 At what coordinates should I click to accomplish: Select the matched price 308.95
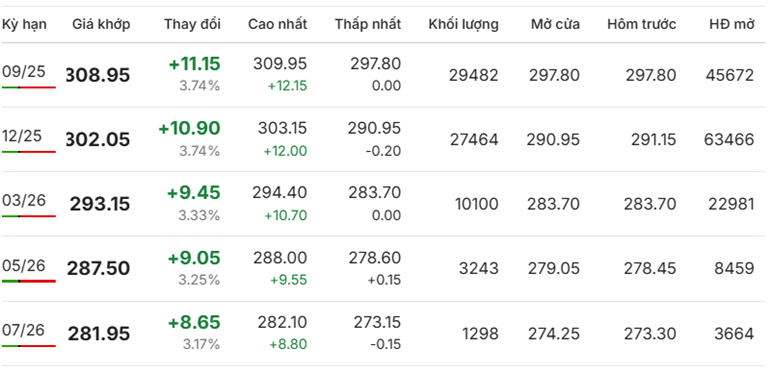tap(97, 75)
